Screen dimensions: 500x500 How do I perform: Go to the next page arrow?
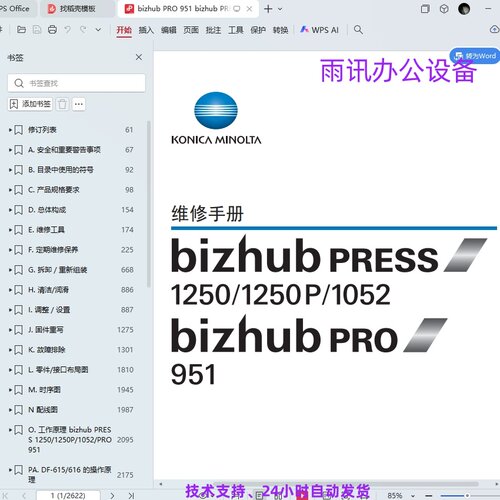112,496
